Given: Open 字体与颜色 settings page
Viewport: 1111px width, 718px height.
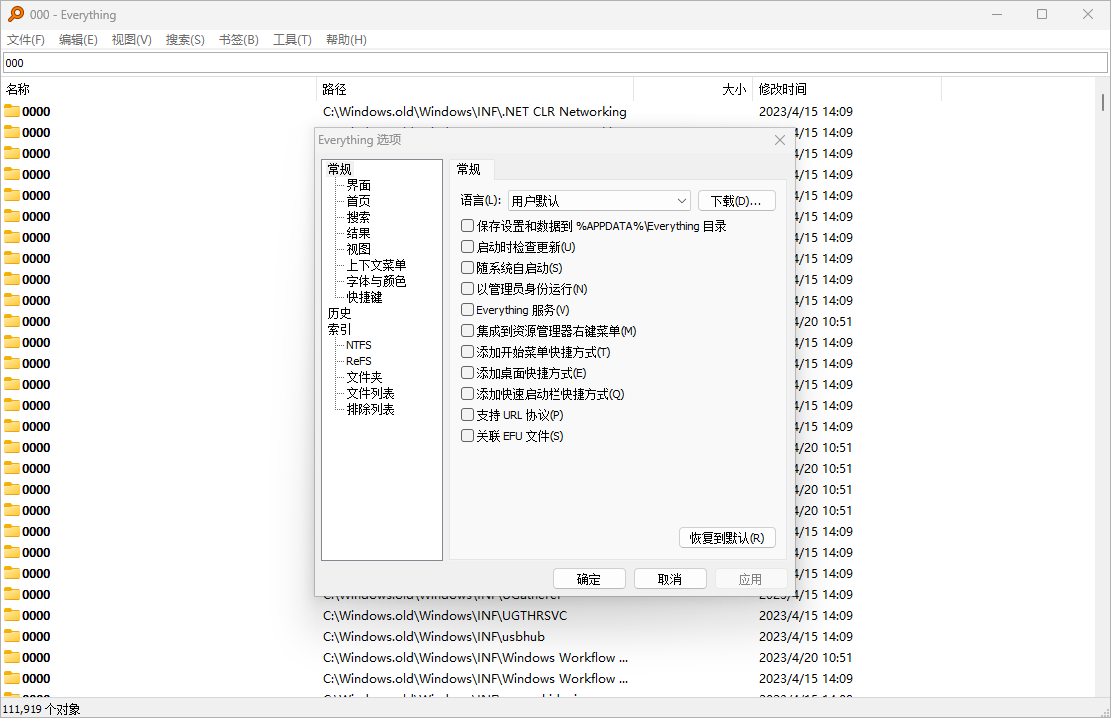Looking at the screenshot, I should pos(376,281).
